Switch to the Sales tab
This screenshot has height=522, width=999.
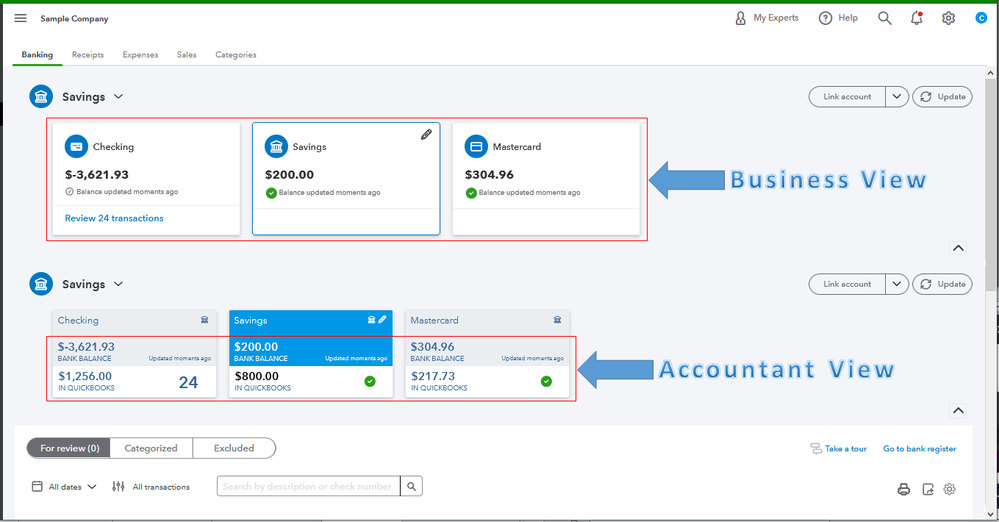coord(187,55)
